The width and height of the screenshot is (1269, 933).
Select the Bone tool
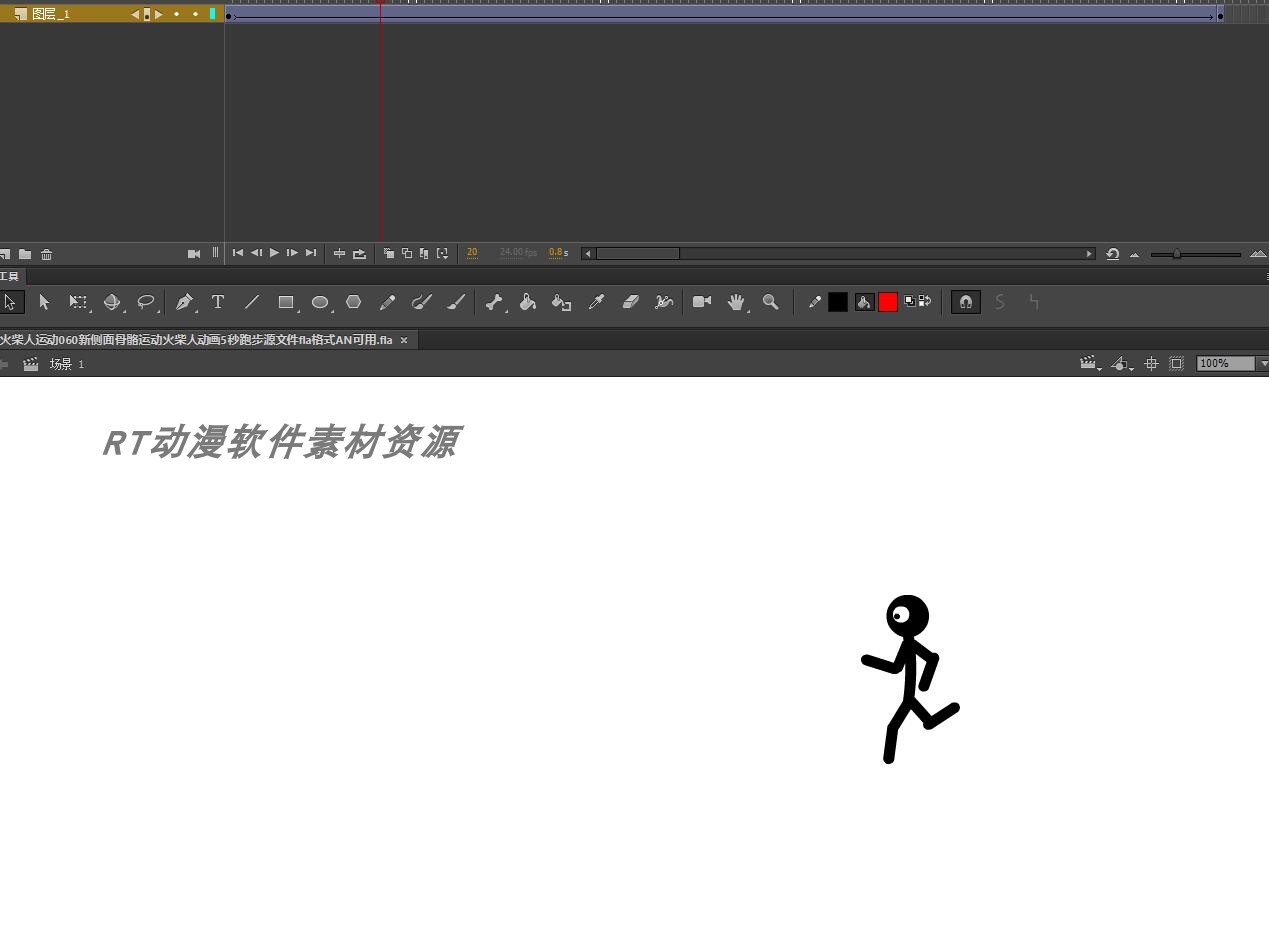point(494,302)
